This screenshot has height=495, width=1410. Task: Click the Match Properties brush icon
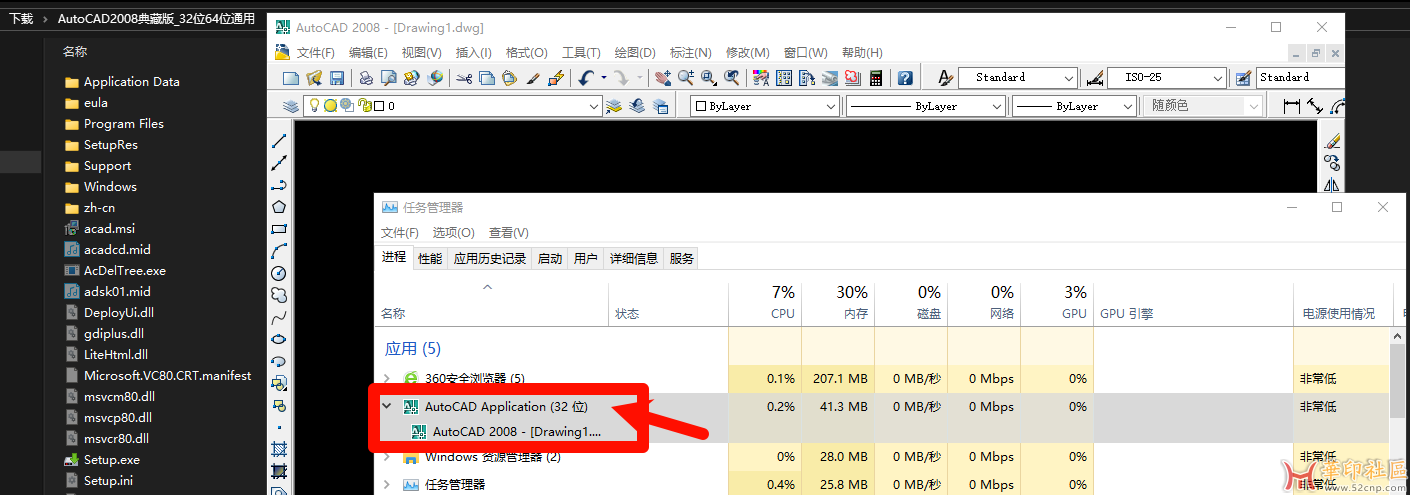click(533, 77)
